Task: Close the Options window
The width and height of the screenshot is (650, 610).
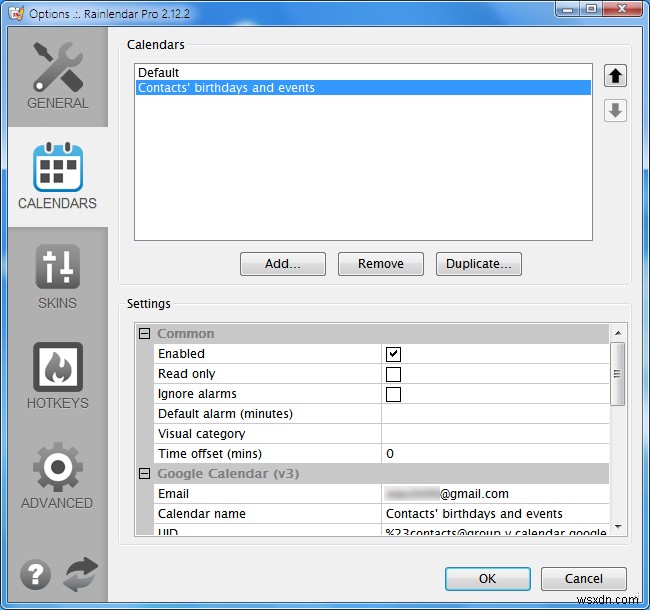Action: tap(622, 9)
